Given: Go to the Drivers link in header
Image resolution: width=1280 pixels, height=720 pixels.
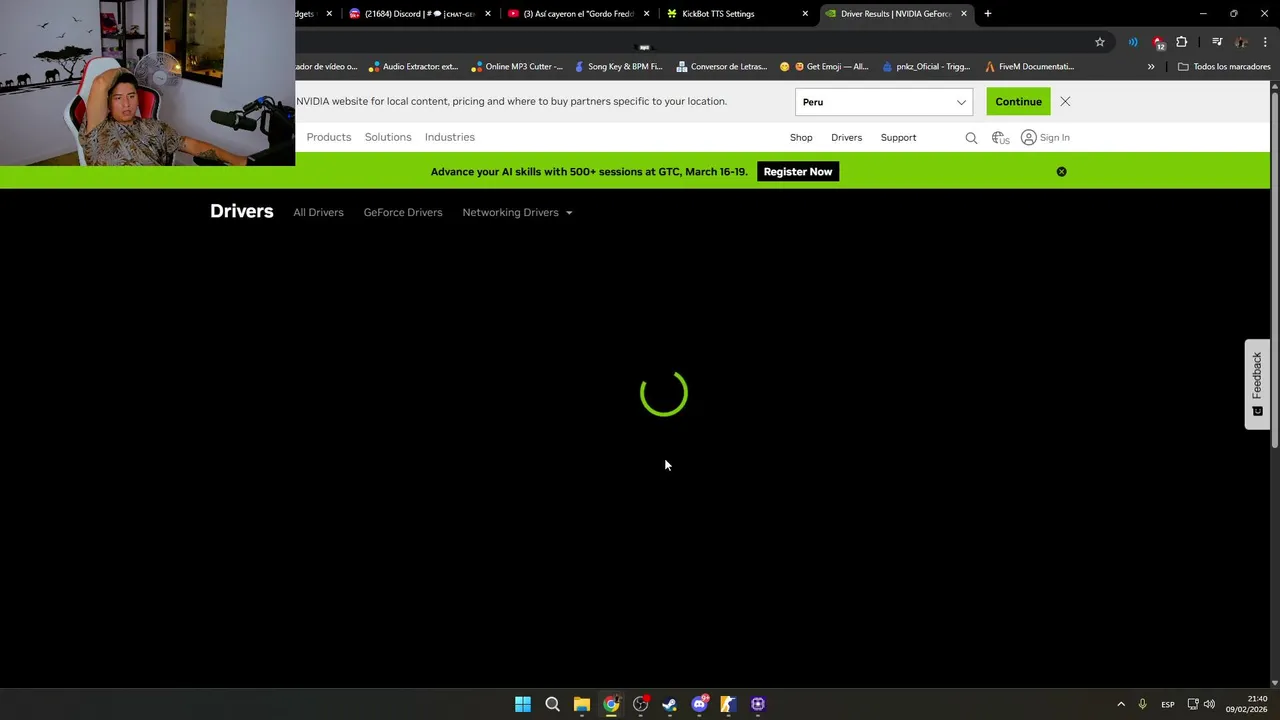Looking at the screenshot, I should pos(846,138).
